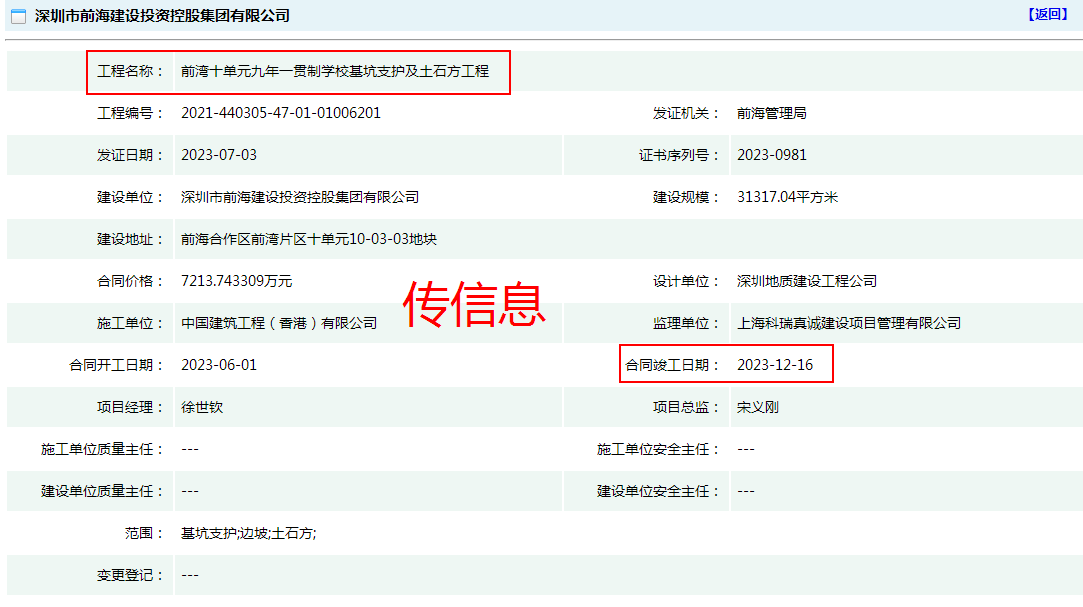The height and width of the screenshot is (607, 1083).
Task: Click the page title 深圳市前海建设投资控股集团有限公司
Action: tap(162, 16)
